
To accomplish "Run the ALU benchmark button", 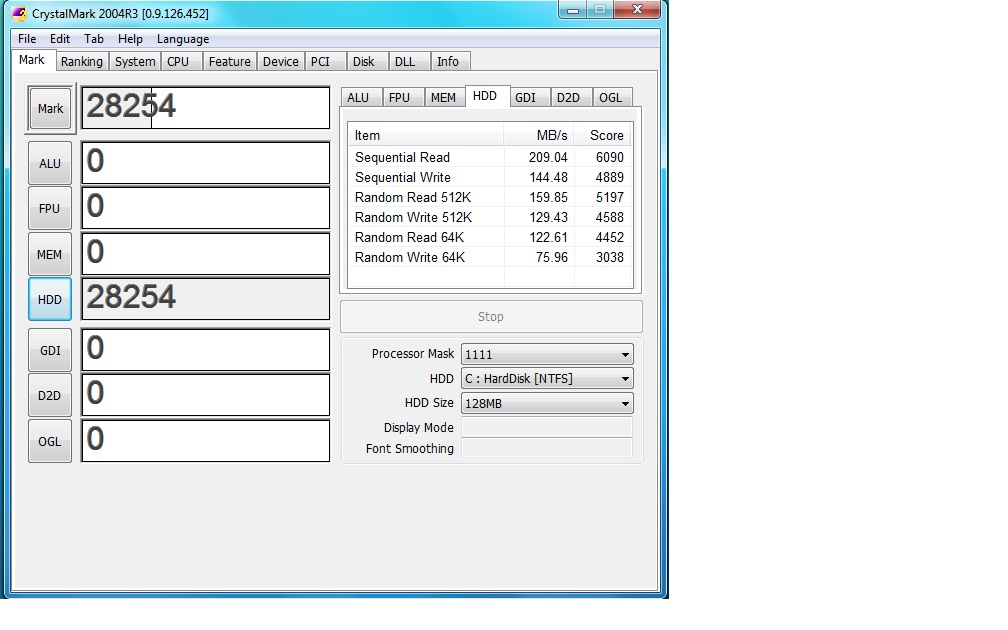I will 50,164.
